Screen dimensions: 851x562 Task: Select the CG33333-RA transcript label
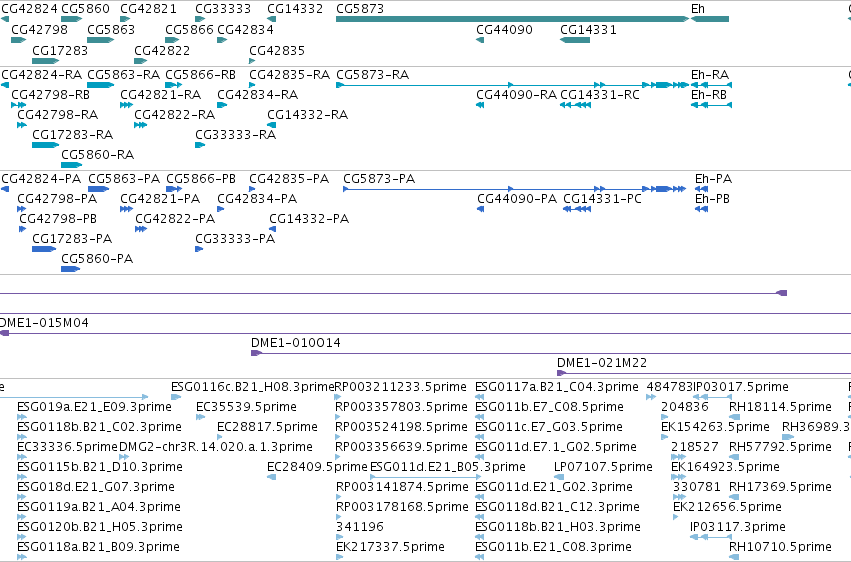[x=236, y=135]
